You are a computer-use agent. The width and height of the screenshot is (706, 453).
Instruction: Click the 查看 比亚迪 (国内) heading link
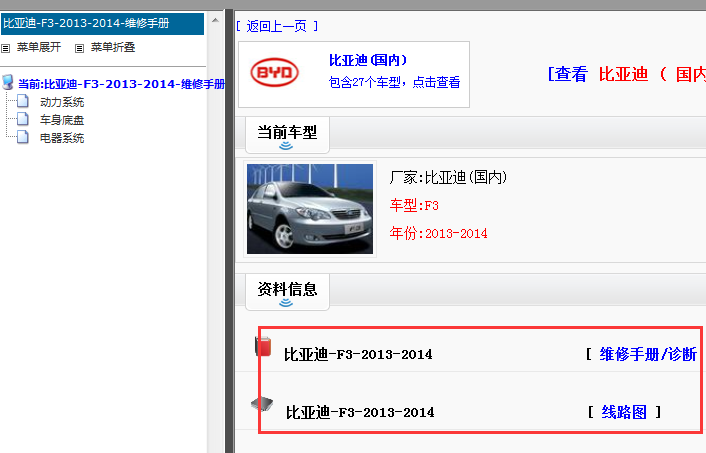tap(626, 74)
